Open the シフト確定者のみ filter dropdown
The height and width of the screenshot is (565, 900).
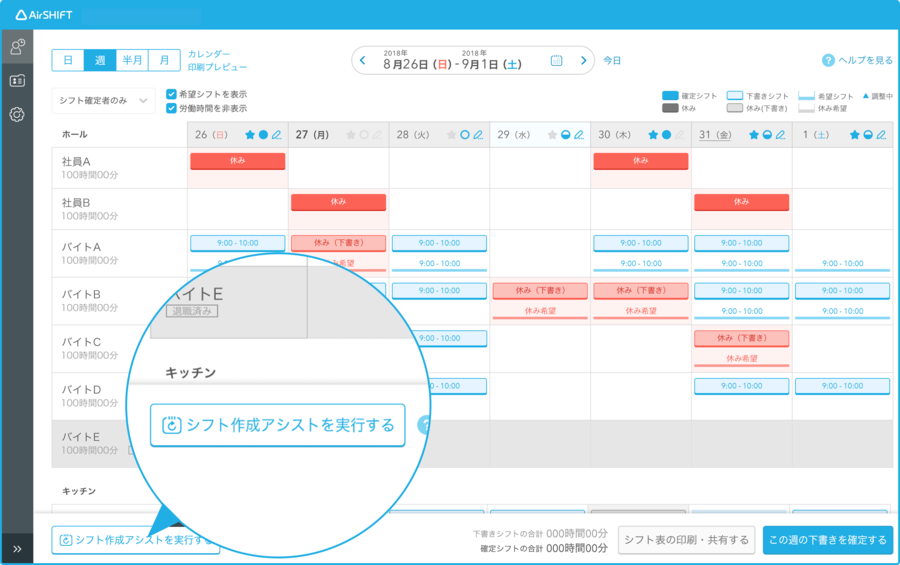(x=104, y=101)
